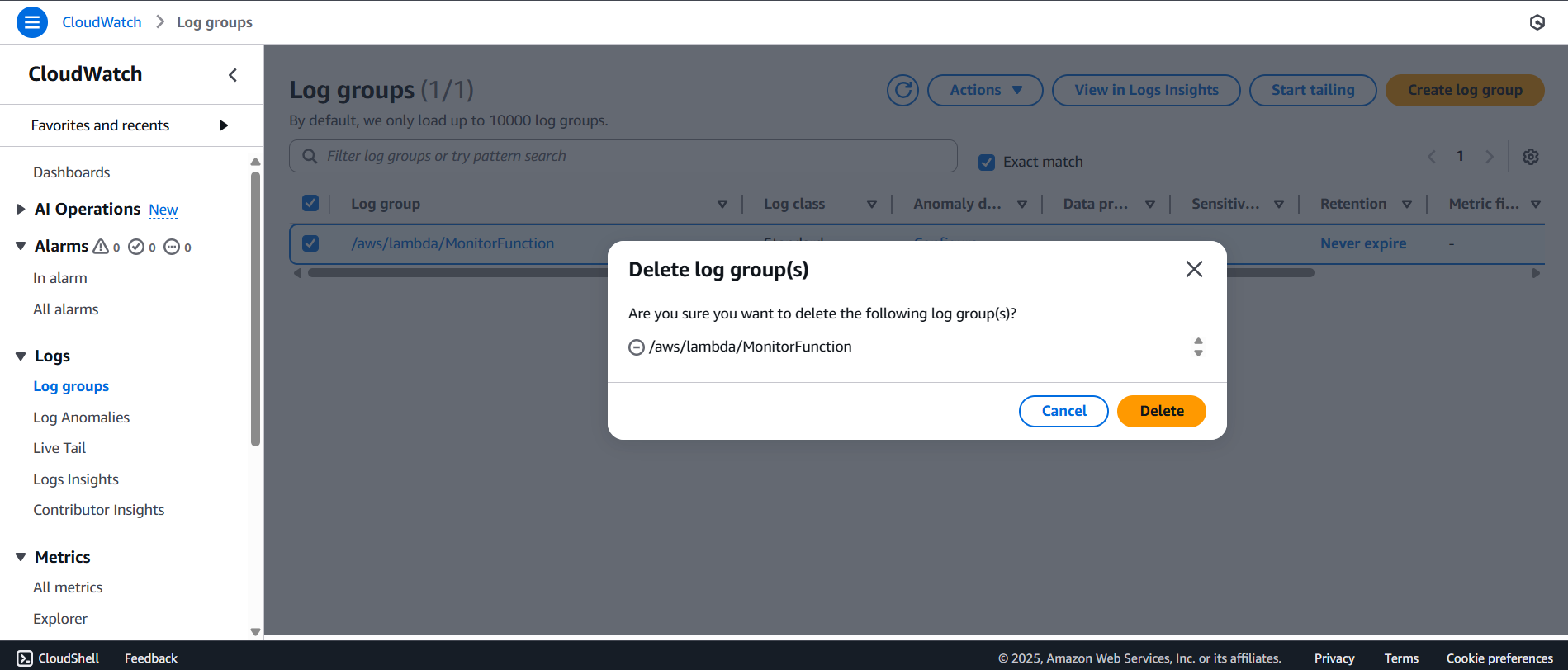
Task: Open the hamburger navigation menu icon
Action: 32,22
